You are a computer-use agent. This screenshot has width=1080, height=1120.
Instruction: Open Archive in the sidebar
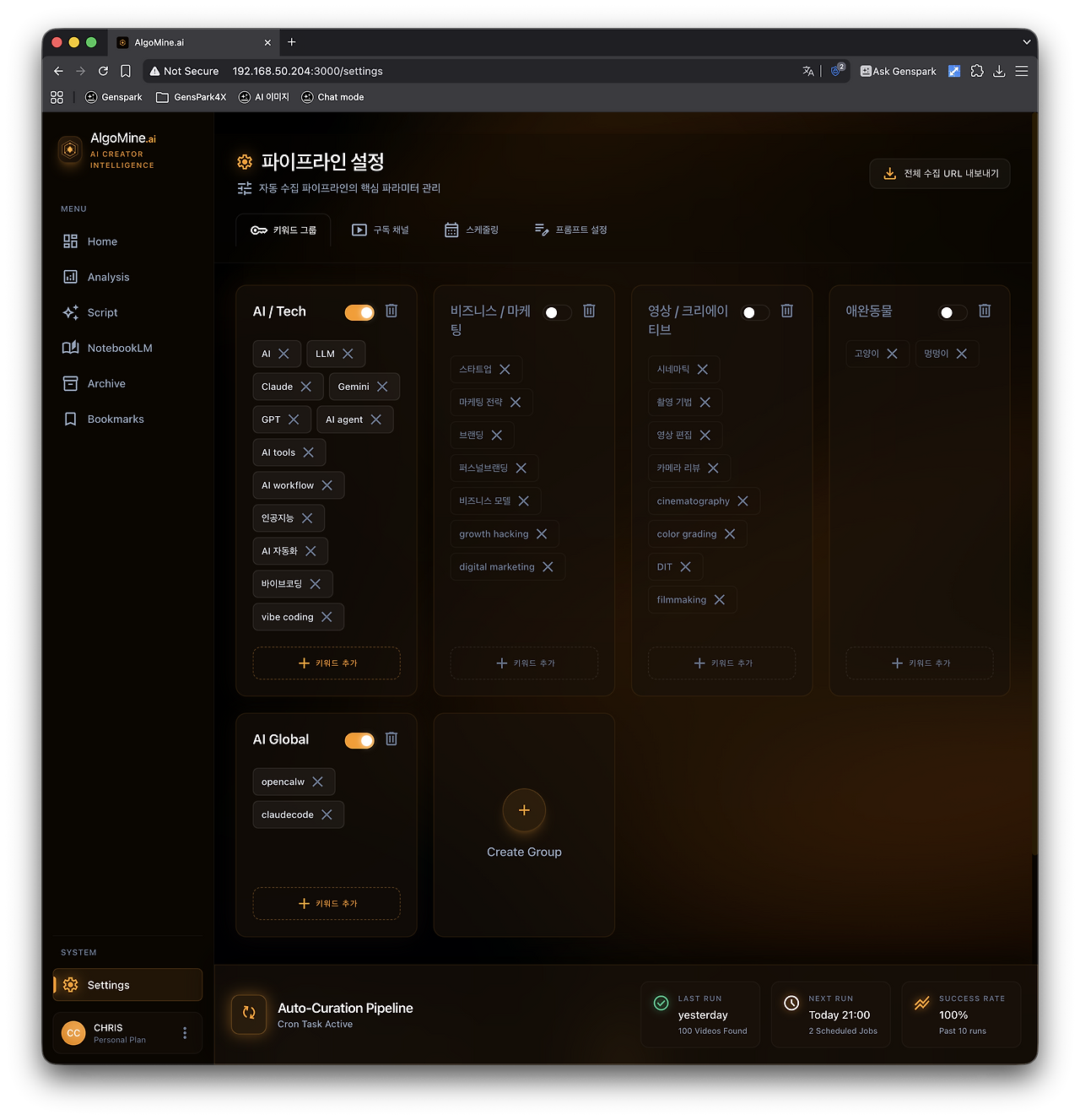127,383
